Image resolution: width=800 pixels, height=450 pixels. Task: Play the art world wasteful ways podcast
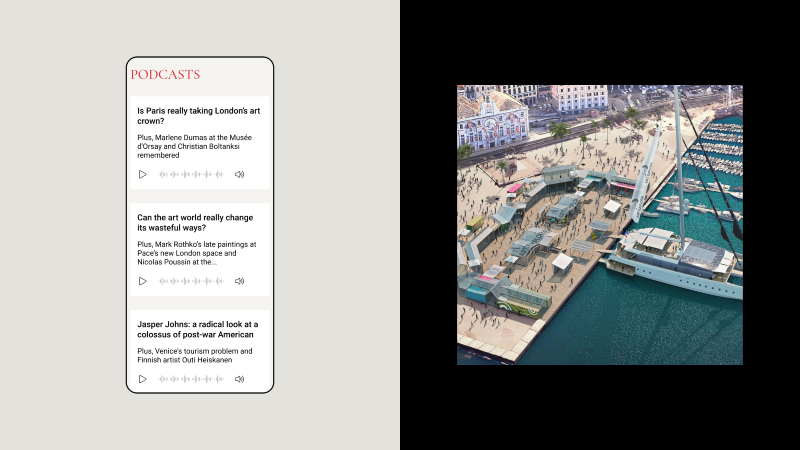point(142,281)
